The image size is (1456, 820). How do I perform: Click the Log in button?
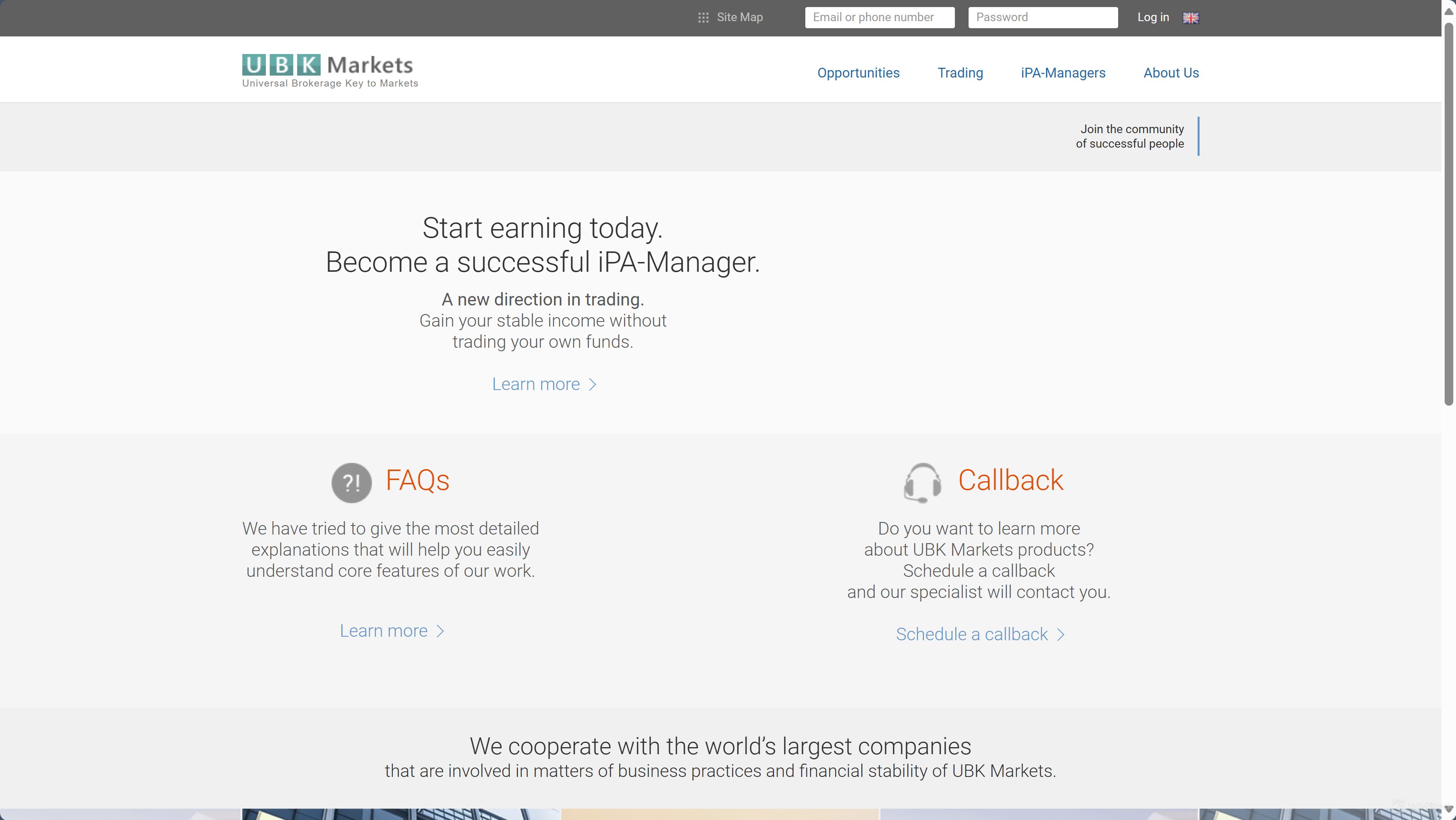tap(1153, 18)
